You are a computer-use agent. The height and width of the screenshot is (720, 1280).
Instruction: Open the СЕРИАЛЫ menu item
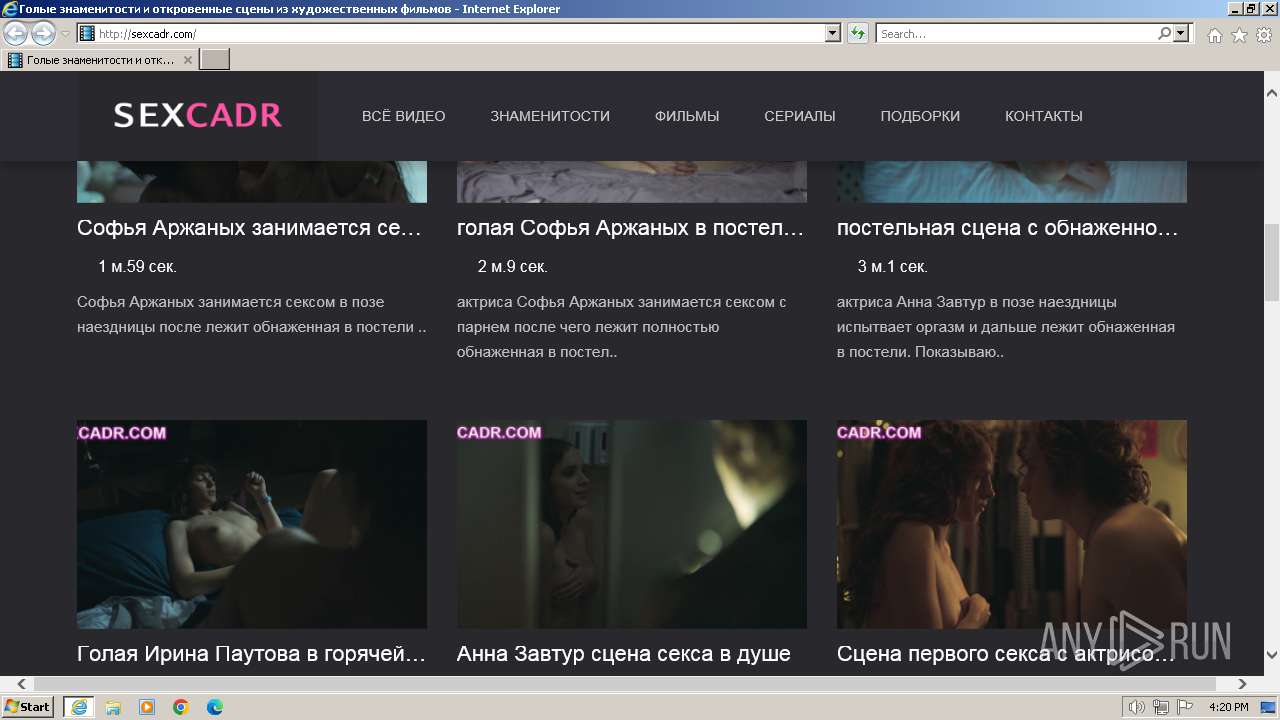[x=800, y=116]
